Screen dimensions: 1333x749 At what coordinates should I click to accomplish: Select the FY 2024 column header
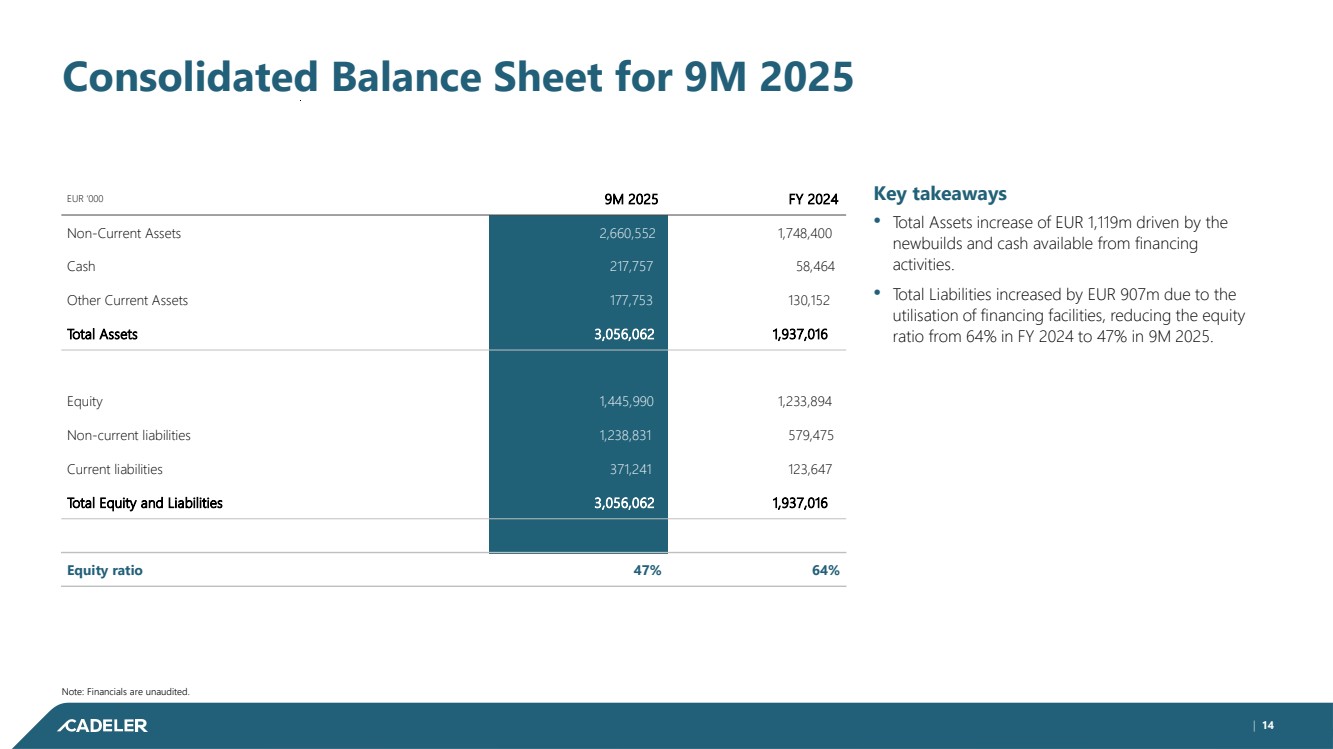(812, 199)
